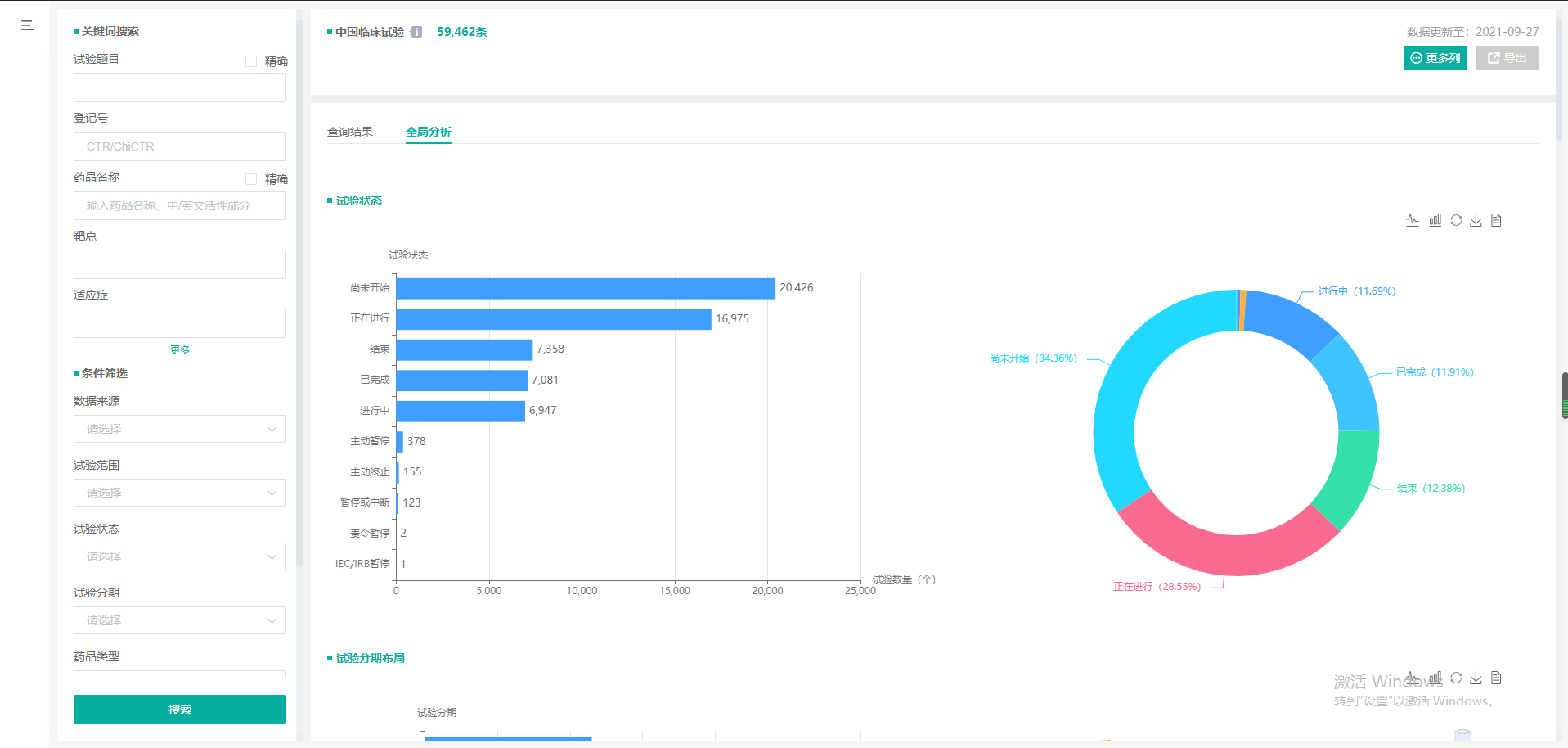Click the 进行中 (11.69%) donut label
1568x748 pixels.
pos(1357,291)
